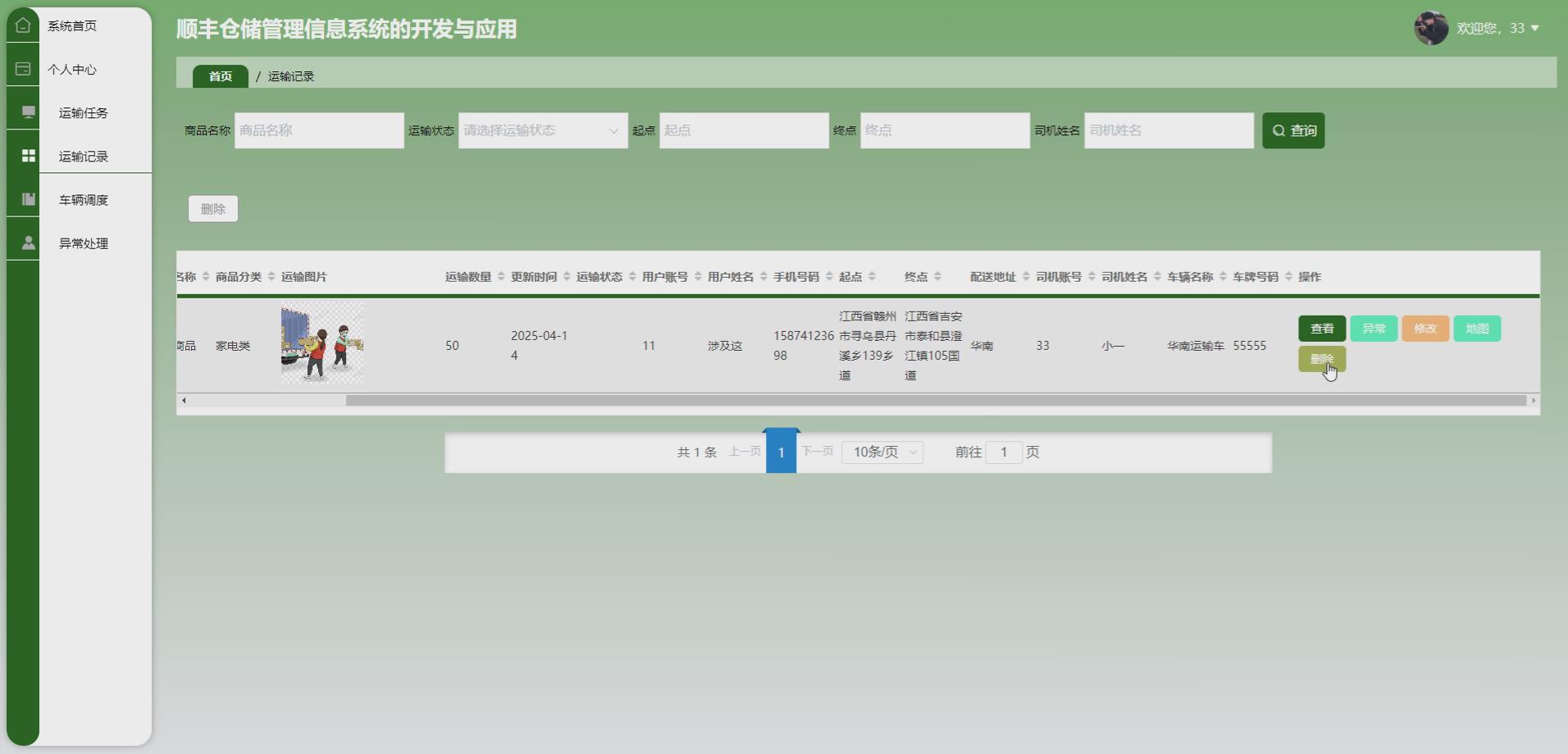
Task: Open the 10条/页 page size selector
Action: (x=882, y=452)
